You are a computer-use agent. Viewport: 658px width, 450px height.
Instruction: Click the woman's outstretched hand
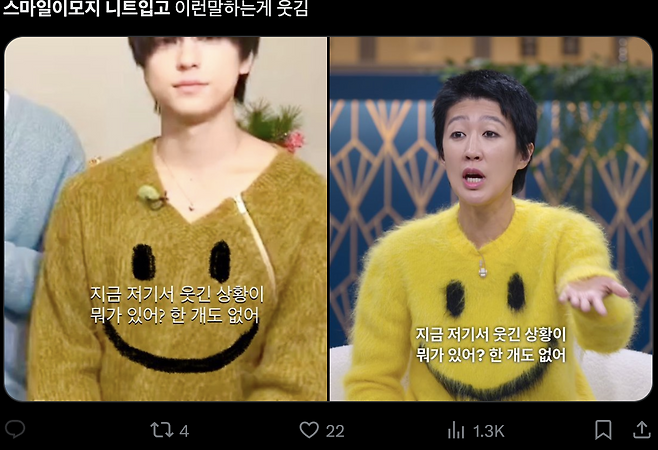(594, 294)
